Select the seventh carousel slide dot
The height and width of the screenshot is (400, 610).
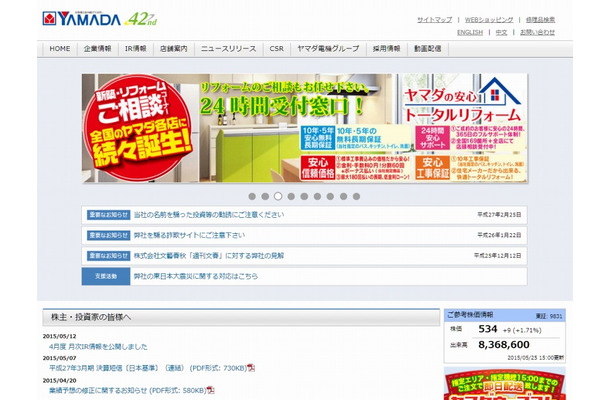pyautogui.click(x=330, y=196)
